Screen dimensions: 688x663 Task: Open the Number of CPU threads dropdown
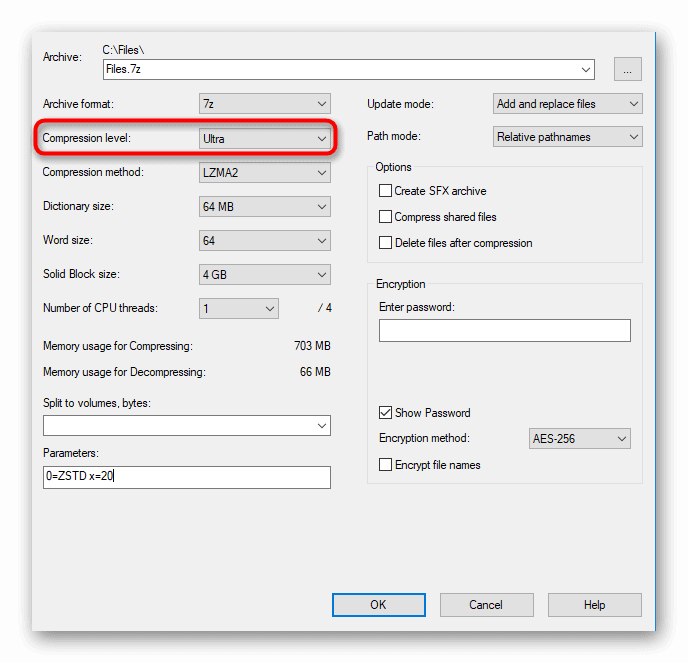pos(239,308)
